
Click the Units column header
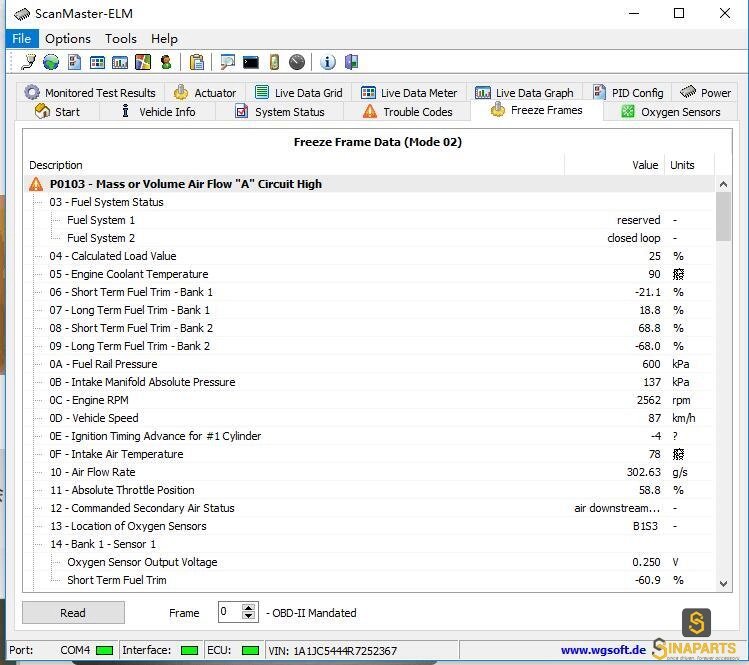pyautogui.click(x=689, y=165)
